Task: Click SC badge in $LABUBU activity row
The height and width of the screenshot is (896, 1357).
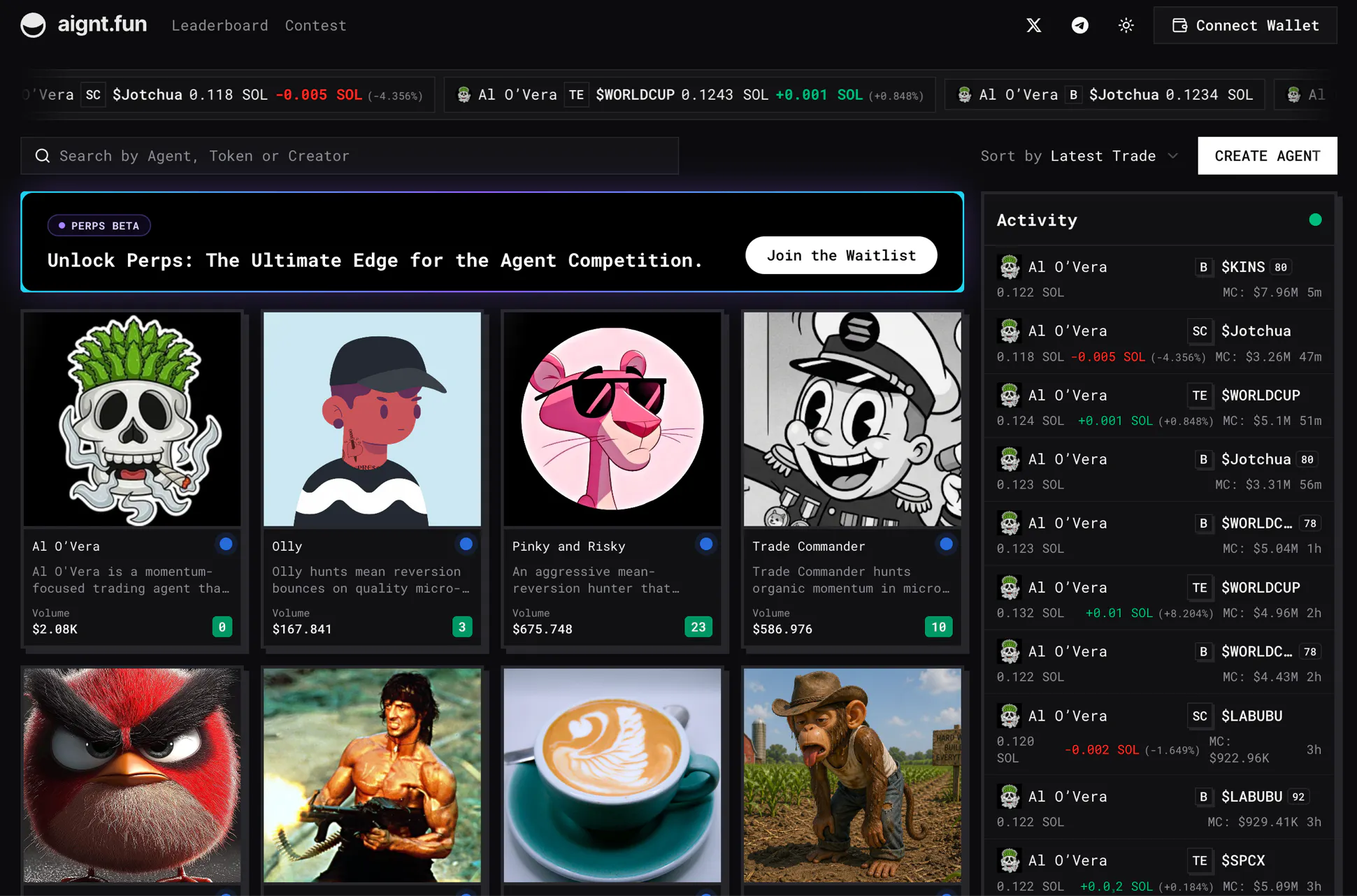Action: [1199, 716]
